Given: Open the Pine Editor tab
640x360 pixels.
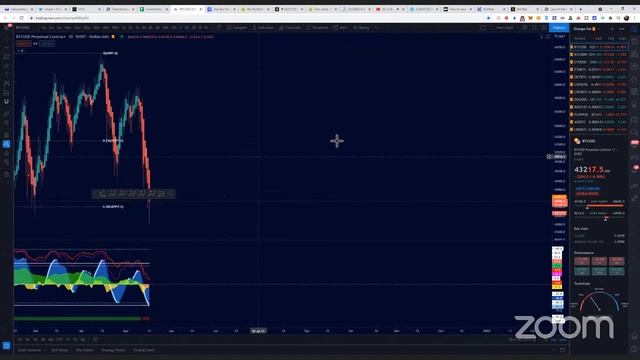Looking at the screenshot, I should click(84, 350).
